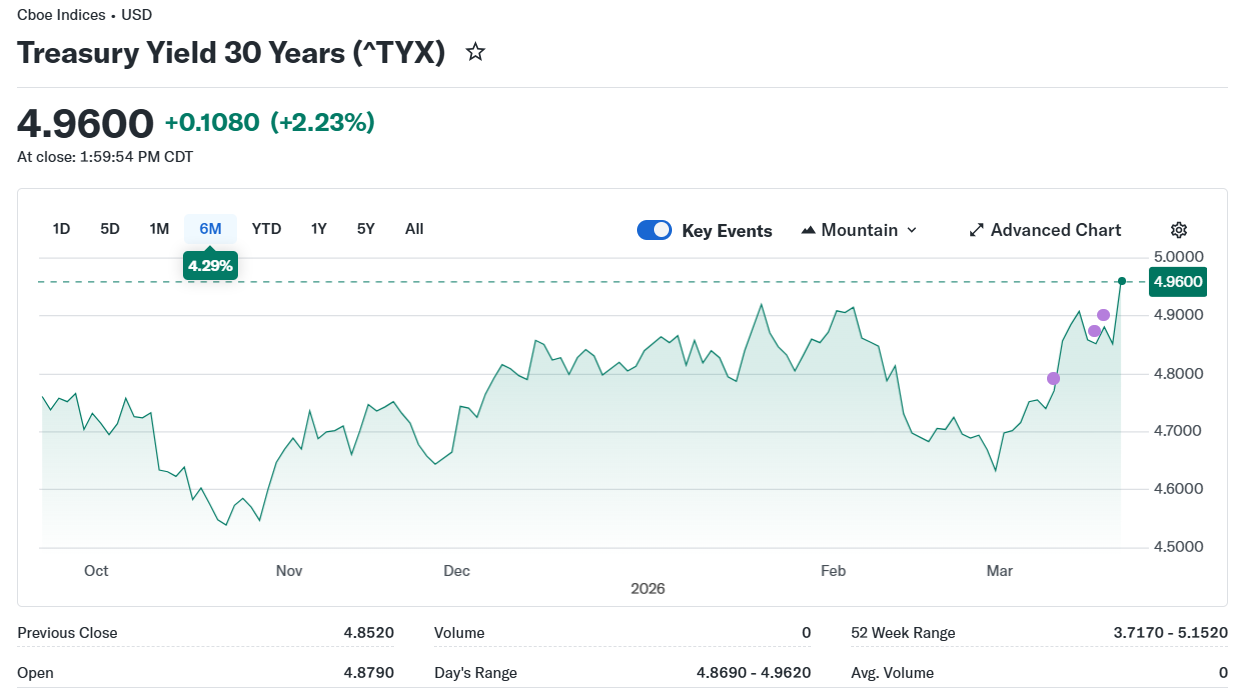The image size is (1242, 695).
Task: Click the Key Events label
Action: (x=727, y=231)
